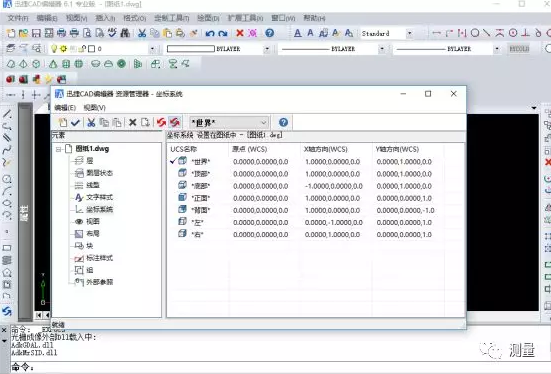Open the second lineweight BYLAYER dropdown arrow
The image size is (551, 374).
[497, 49]
